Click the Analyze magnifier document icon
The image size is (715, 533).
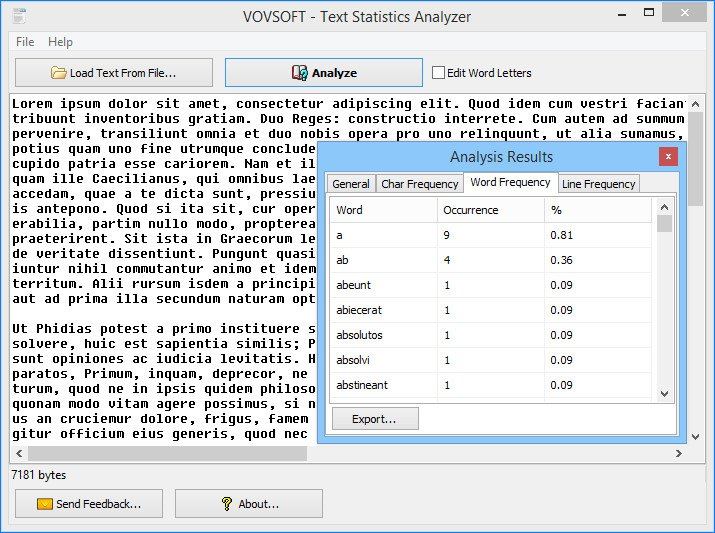300,73
